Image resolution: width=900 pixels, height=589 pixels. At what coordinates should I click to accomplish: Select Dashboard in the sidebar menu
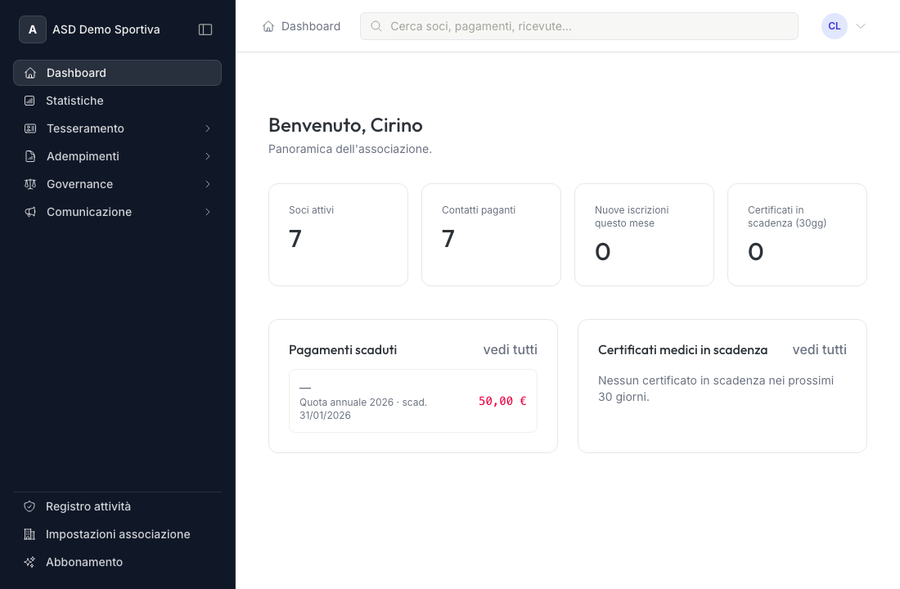[75, 72]
